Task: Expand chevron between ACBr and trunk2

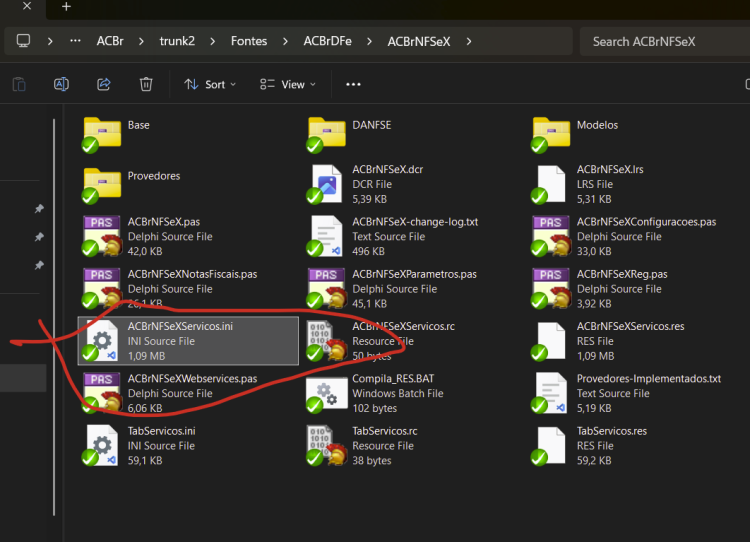Action: pyautogui.click(x=141, y=42)
